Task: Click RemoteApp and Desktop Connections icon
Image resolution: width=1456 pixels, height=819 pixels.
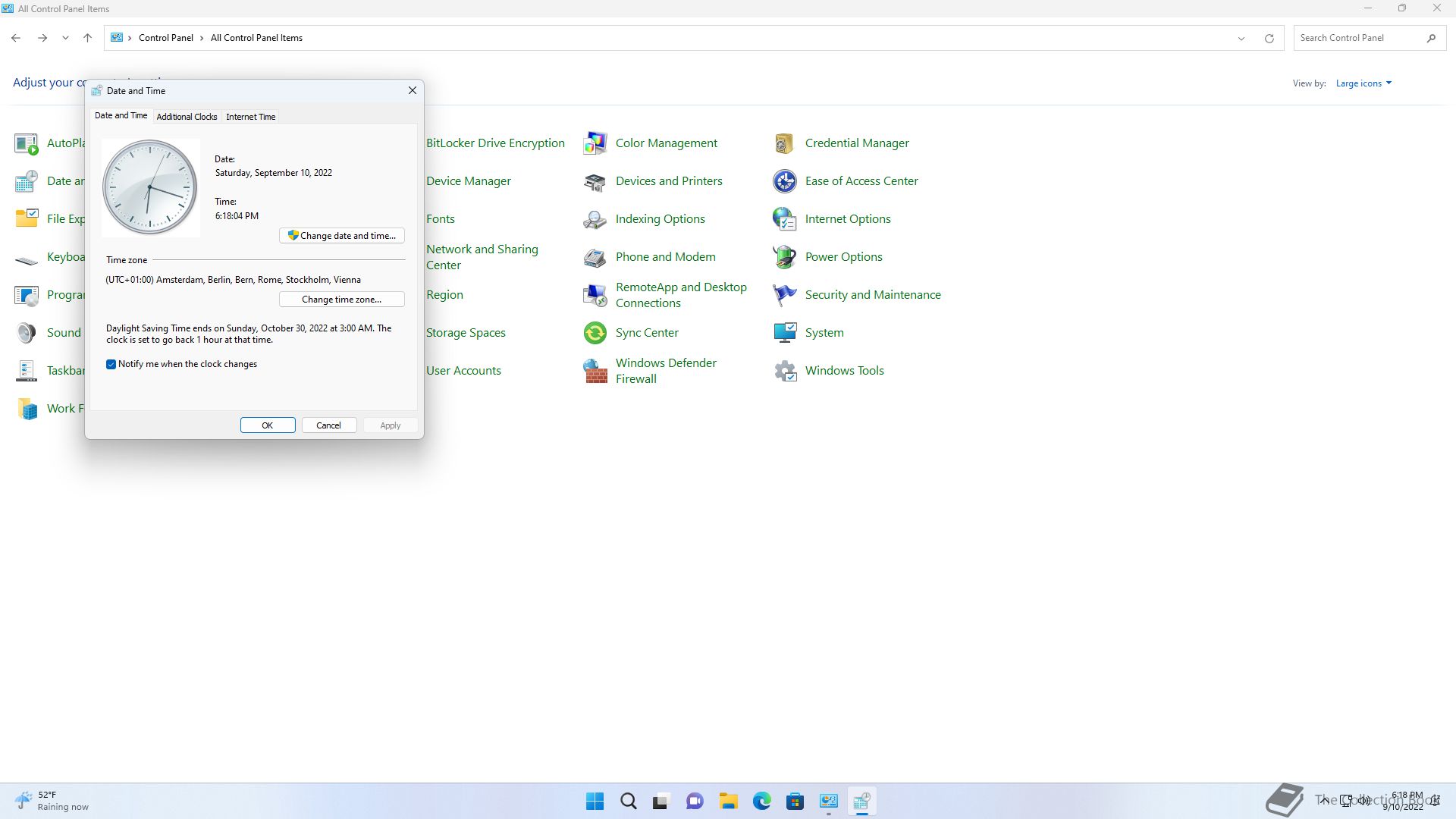Action: click(595, 295)
